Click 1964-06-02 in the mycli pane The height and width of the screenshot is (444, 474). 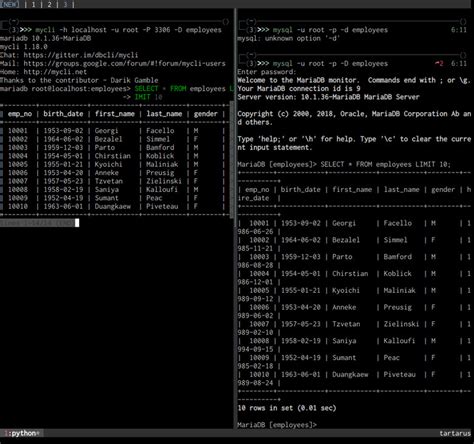pos(63,139)
